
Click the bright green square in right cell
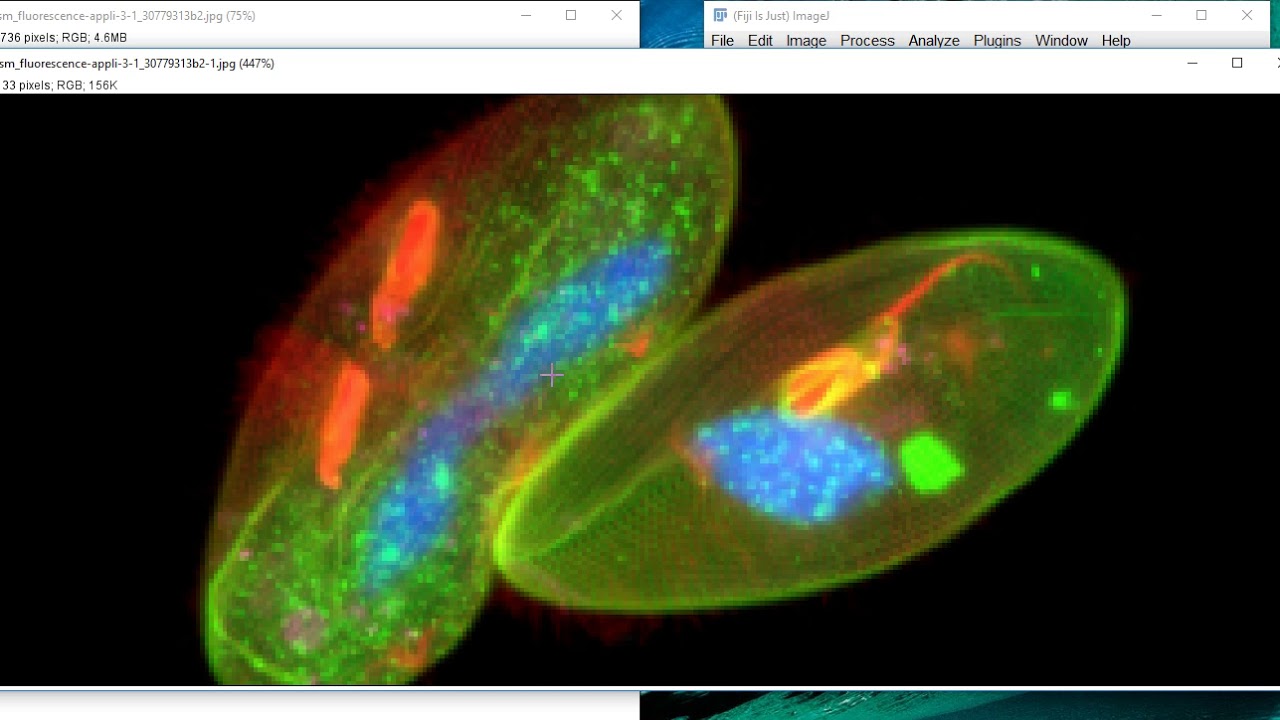(931, 463)
